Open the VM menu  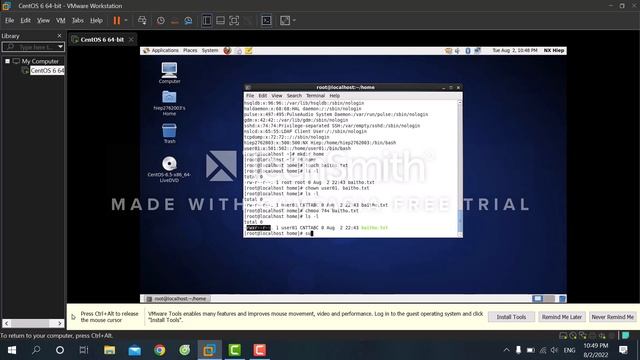tap(60, 20)
